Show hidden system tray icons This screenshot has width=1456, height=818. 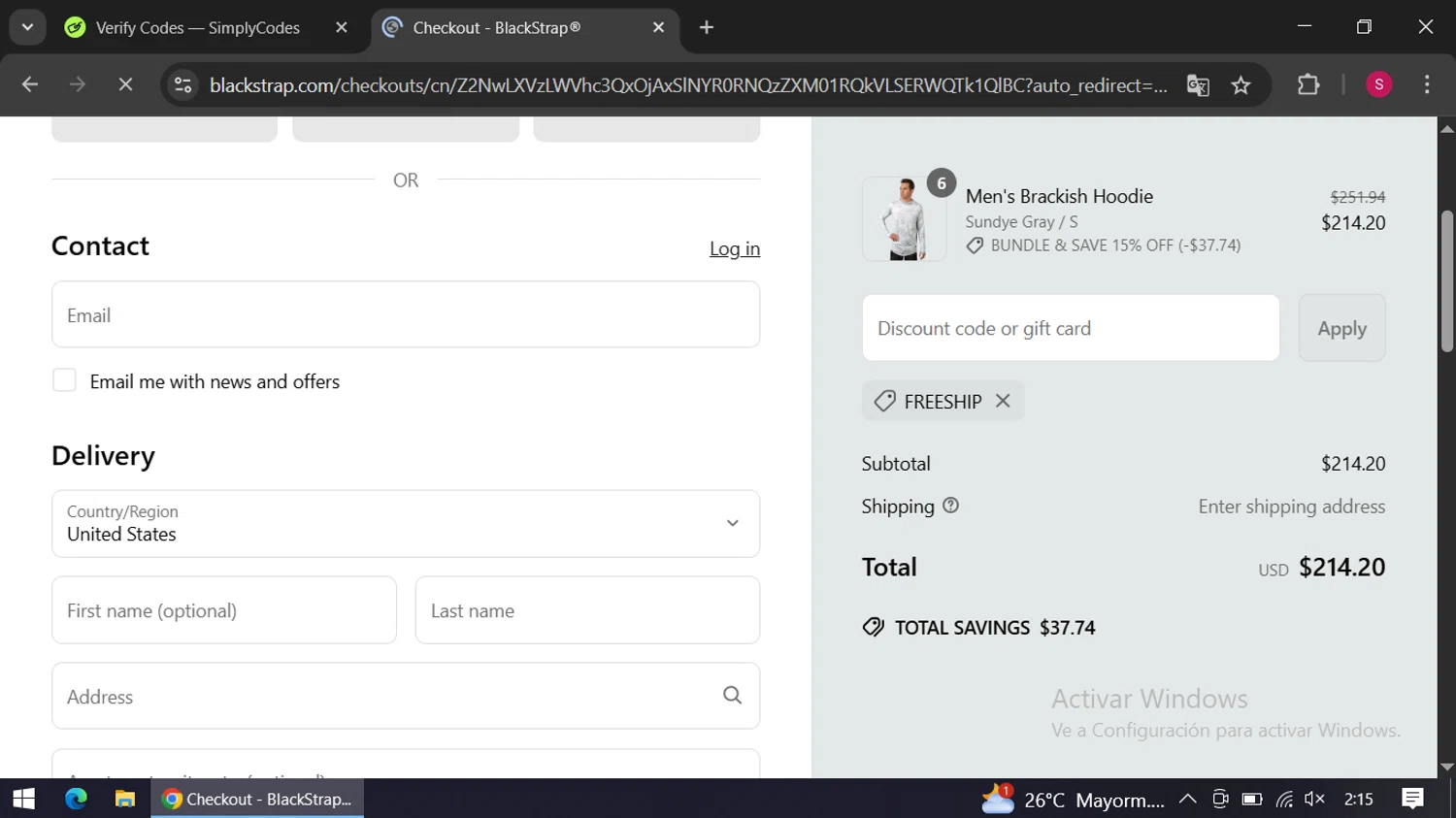click(x=1187, y=799)
